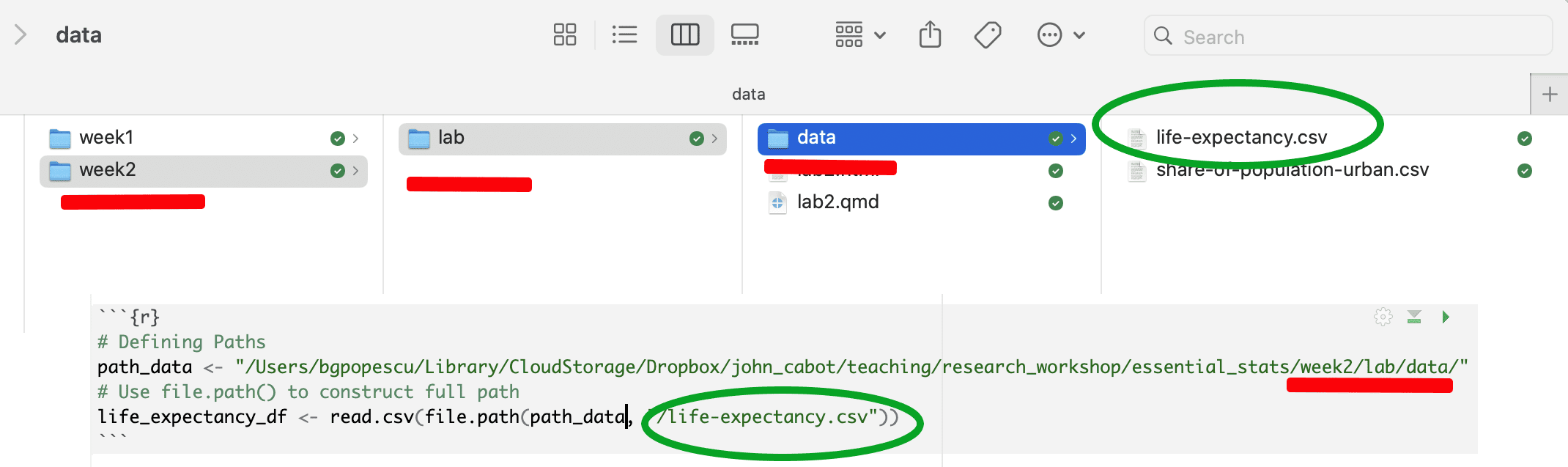Run the R code chunk
Screen dimensions: 1568x467
tap(1446, 317)
